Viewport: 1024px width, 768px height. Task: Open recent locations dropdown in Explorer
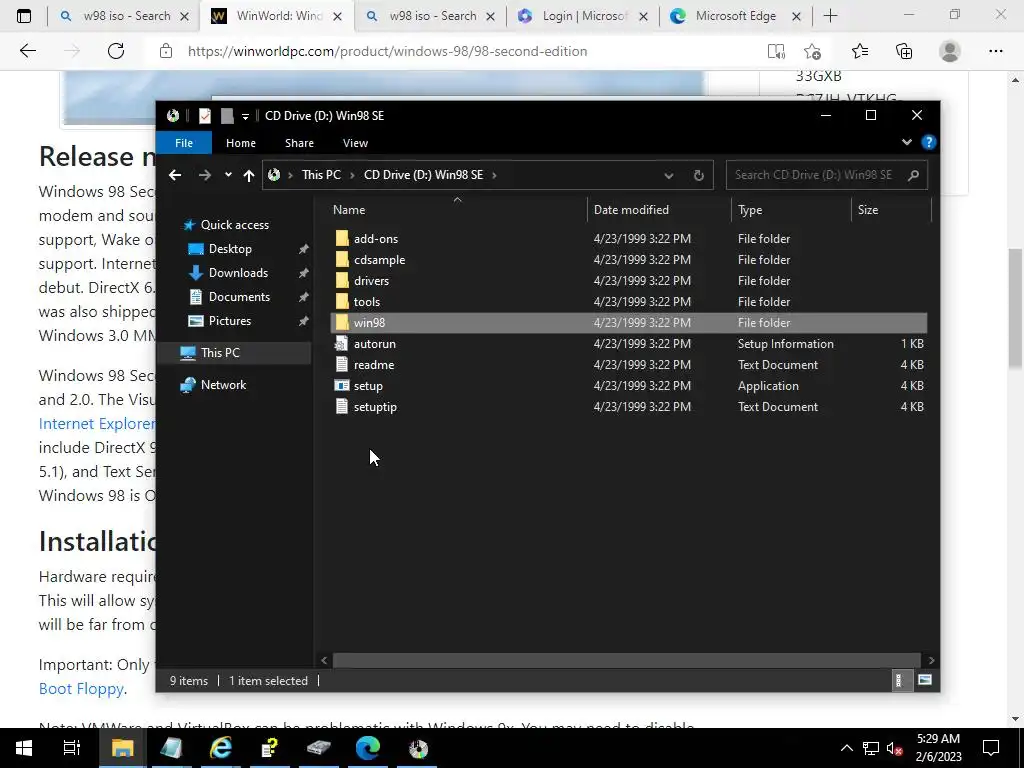tap(228, 175)
